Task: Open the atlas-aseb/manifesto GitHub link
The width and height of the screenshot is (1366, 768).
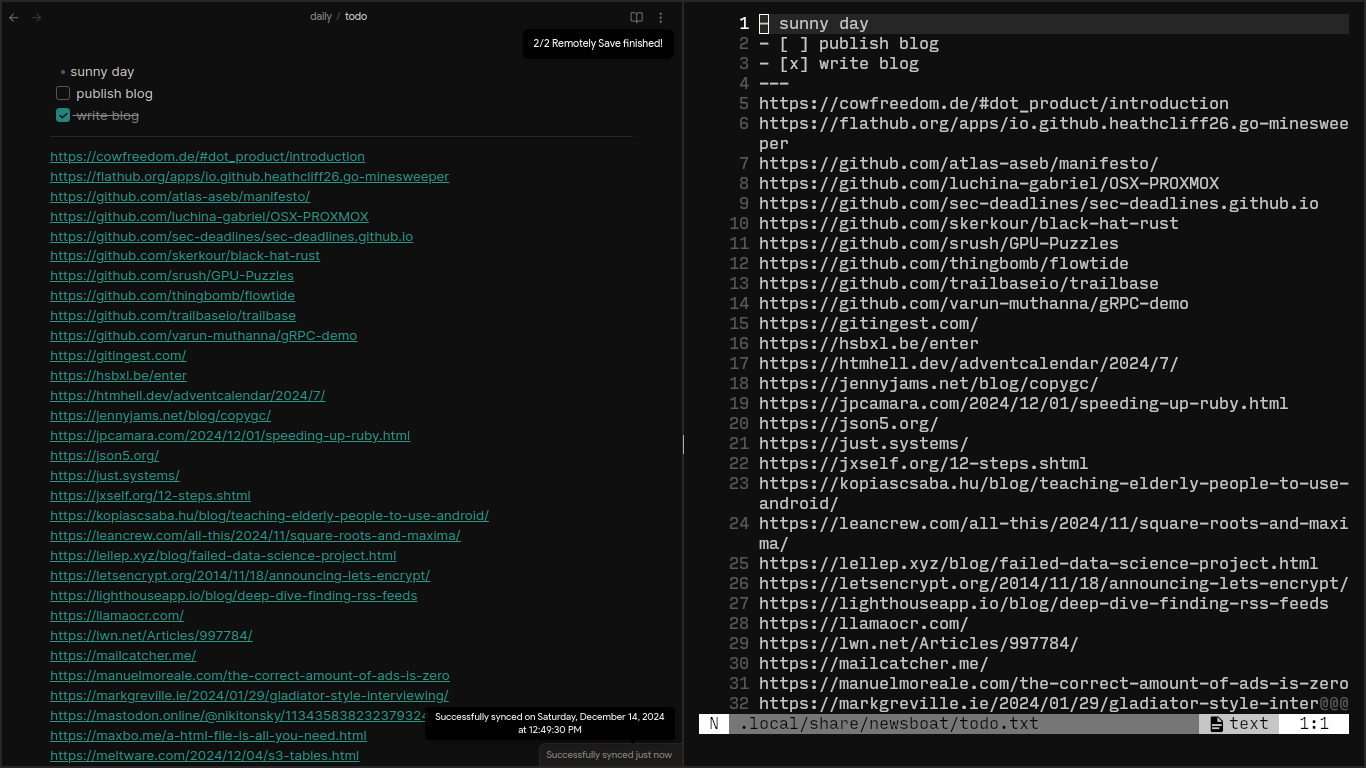Action: 180,196
